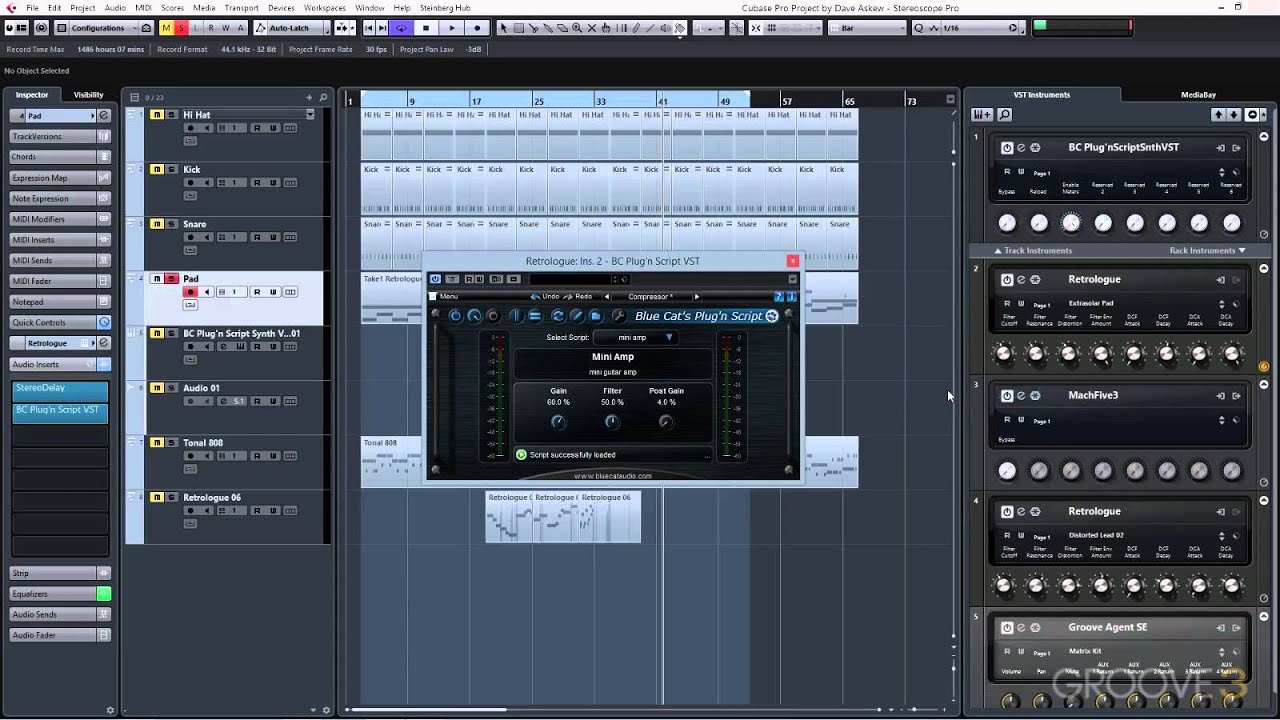Click Find Instruments magnifier in VST rack

click(x=1005, y=115)
